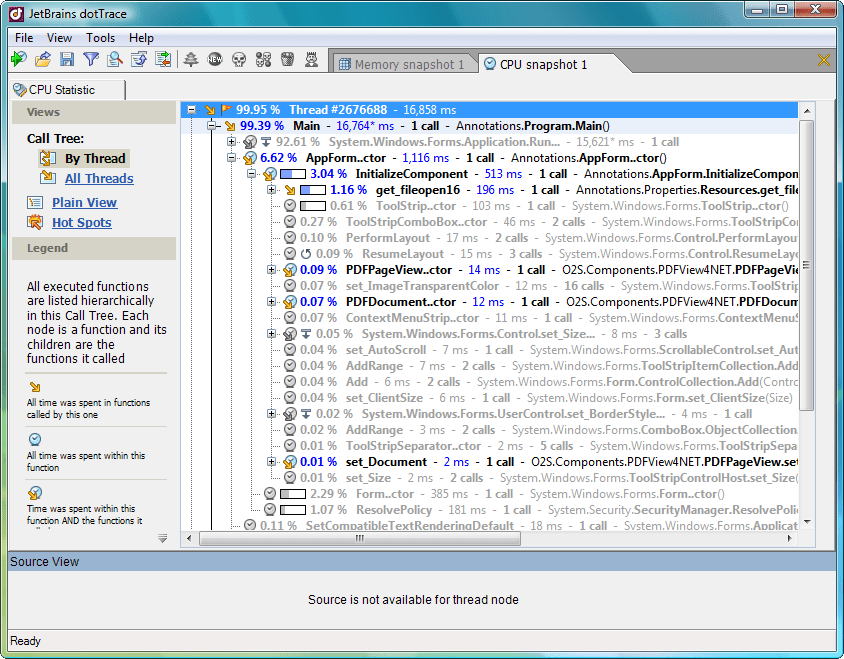Close the tab with the orange X
Image resolution: width=844 pixels, height=659 pixels.
pyautogui.click(x=824, y=61)
